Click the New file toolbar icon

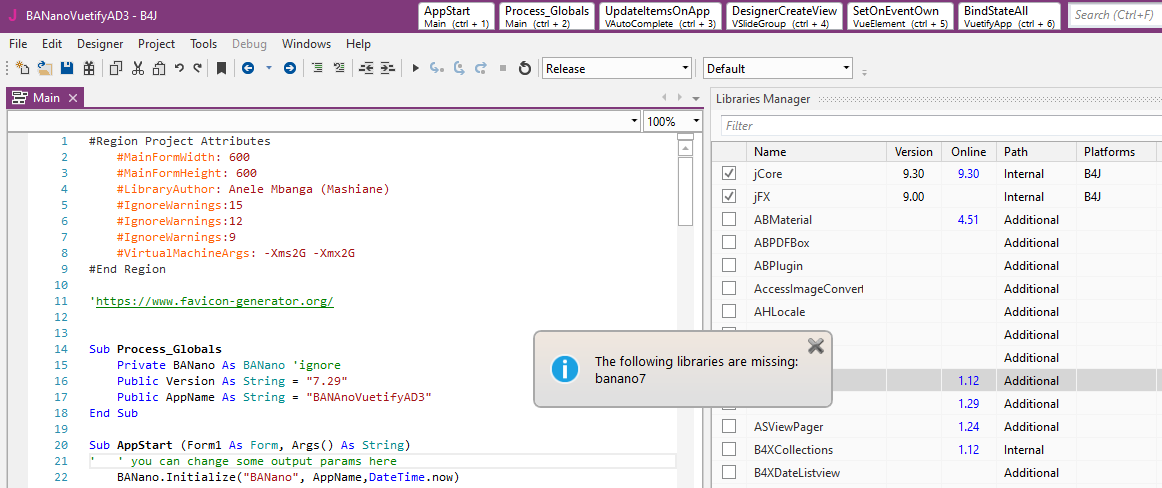[x=22, y=68]
